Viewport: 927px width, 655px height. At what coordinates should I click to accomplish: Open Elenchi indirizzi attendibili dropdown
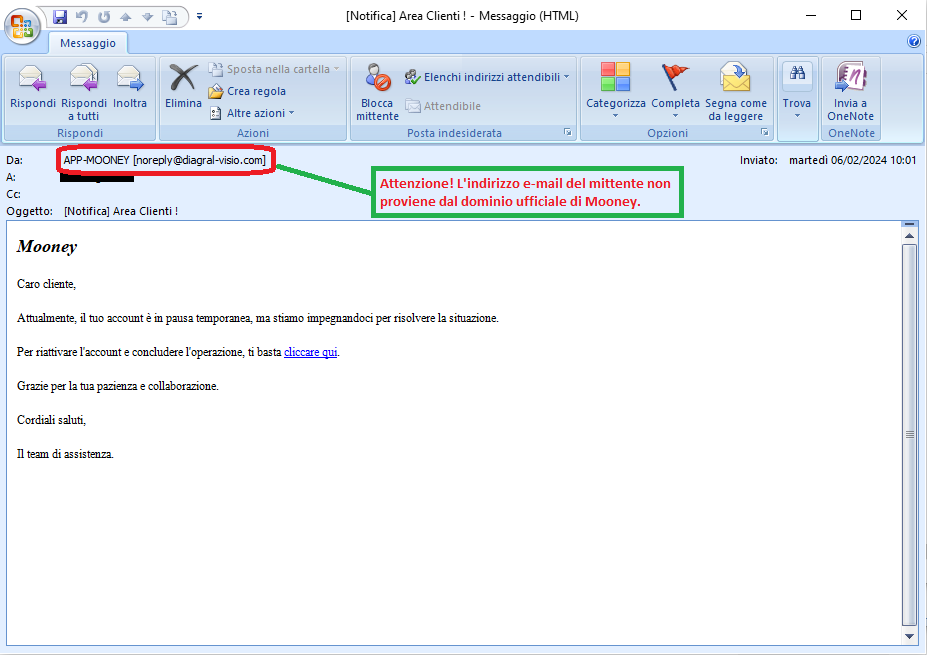(x=487, y=77)
